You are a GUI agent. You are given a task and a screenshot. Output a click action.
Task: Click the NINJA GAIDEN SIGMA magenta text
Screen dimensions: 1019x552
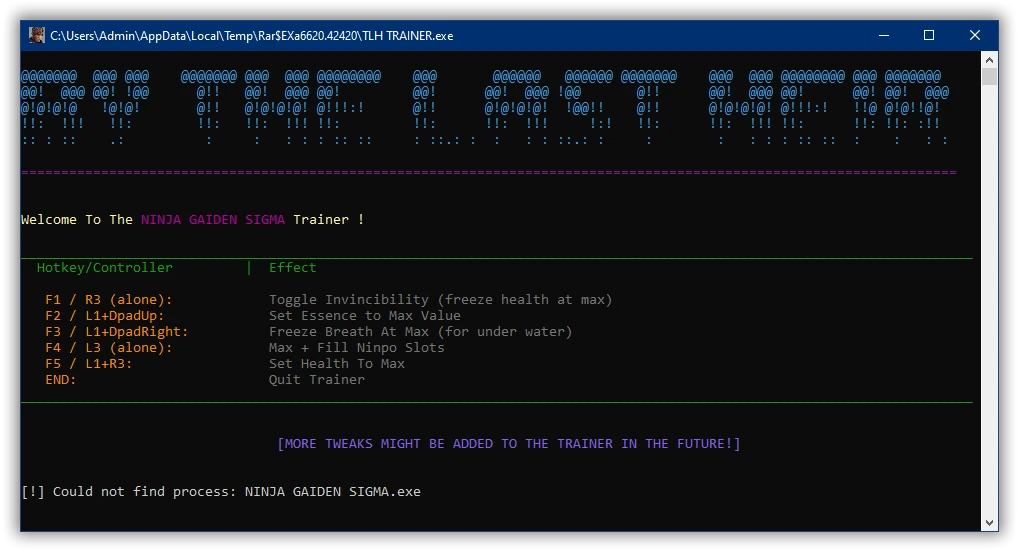tap(213, 220)
